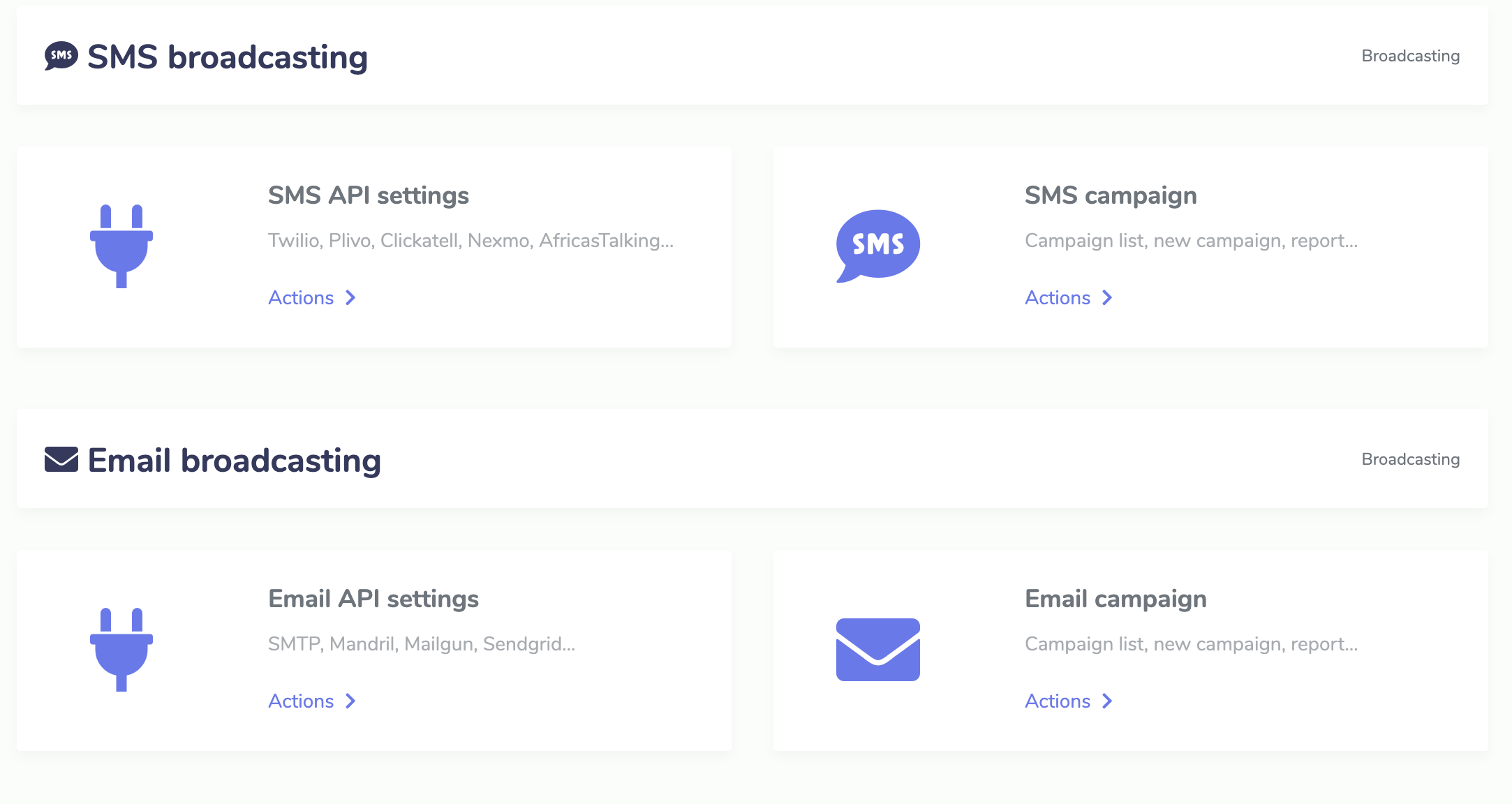Expand chevron next to SMS campaign Actions
This screenshot has height=804, width=1512.
coord(1107,298)
